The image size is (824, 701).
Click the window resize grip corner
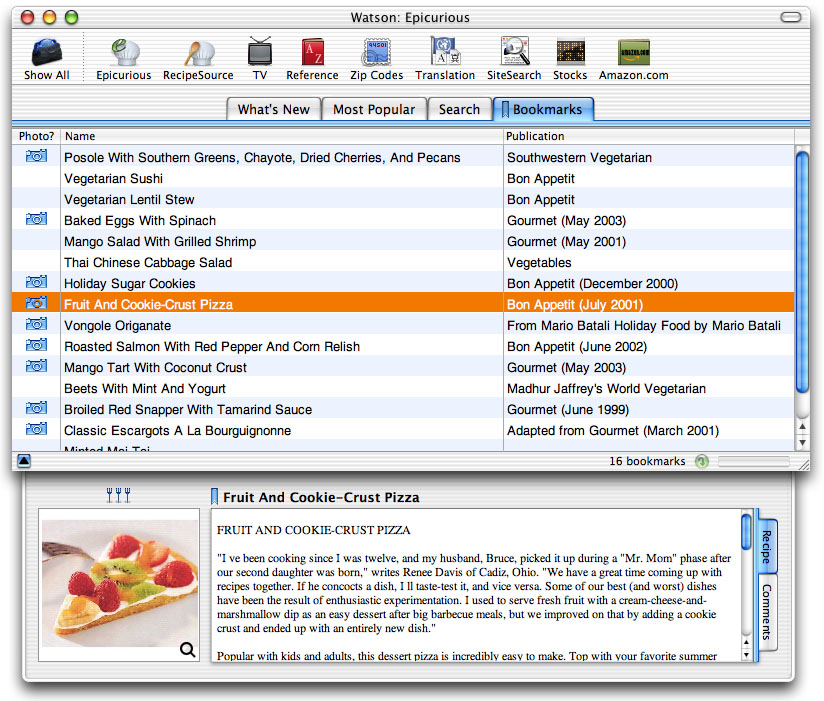coord(804,464)
